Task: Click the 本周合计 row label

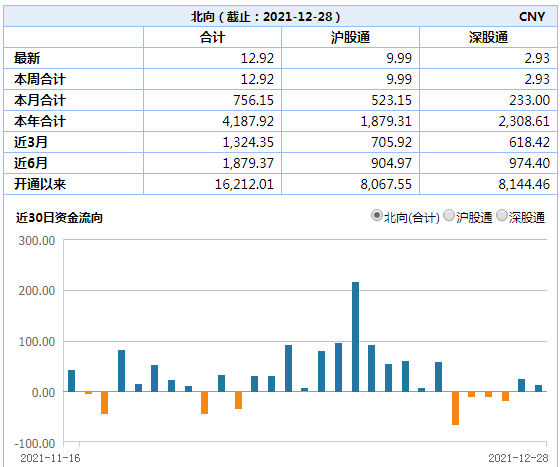Action: point(40,79)
